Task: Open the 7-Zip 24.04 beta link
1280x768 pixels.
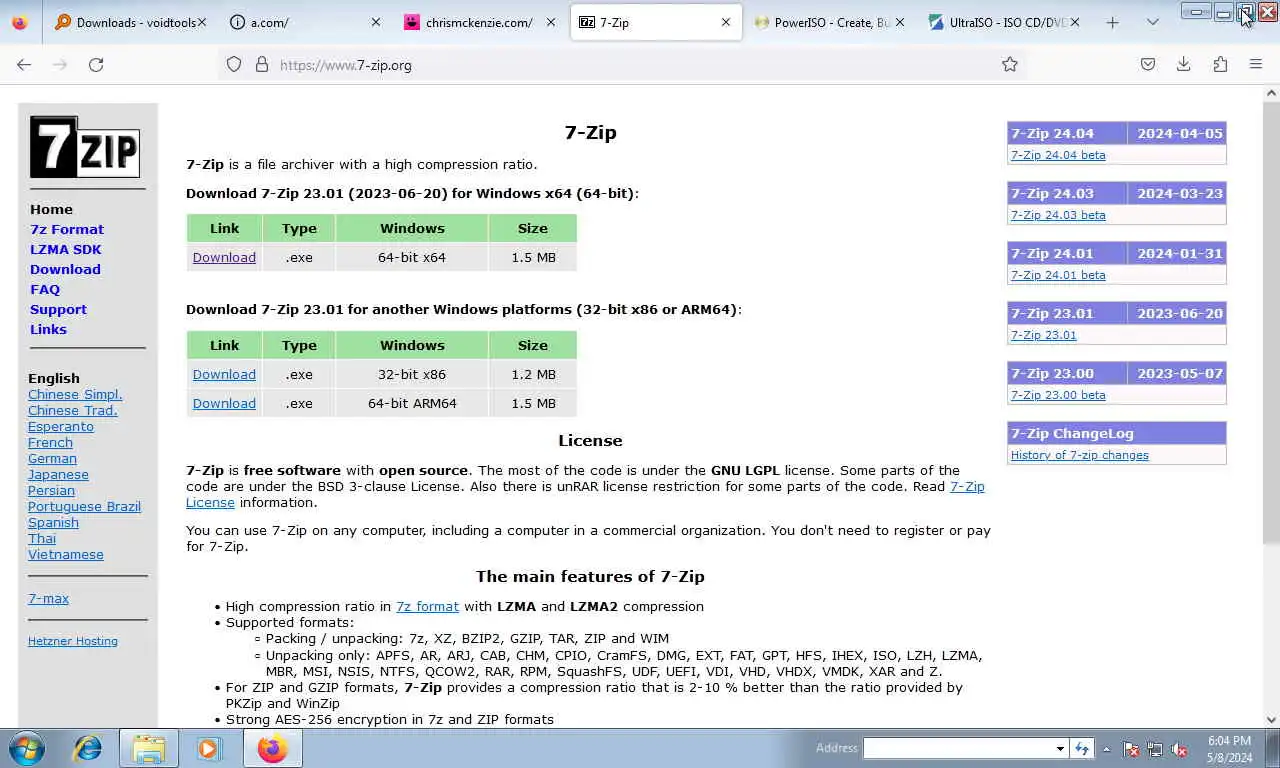Action: tap(1058, 155)
